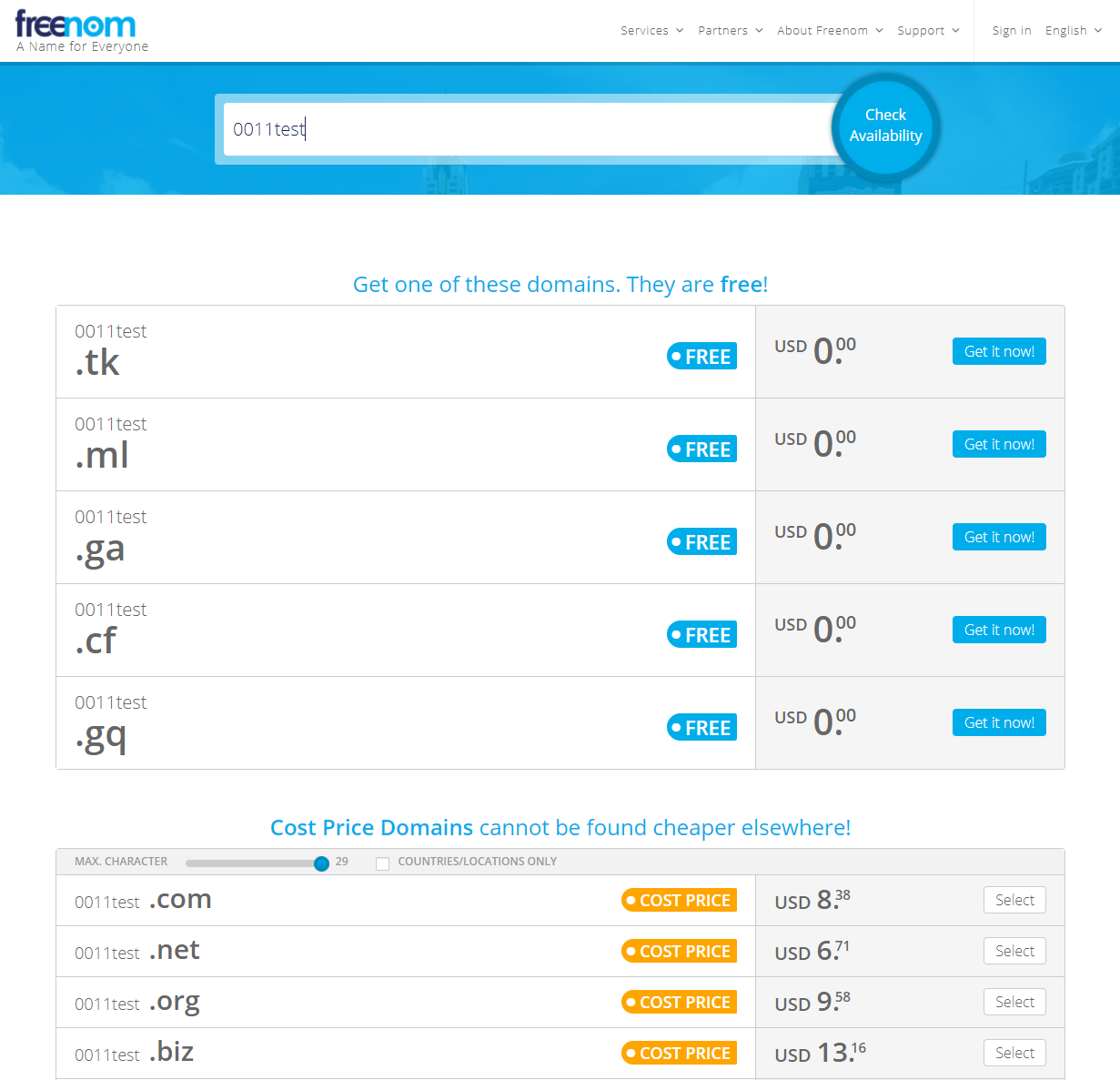The image size is (1120, 1080).
Task: Click the Max Character slider handle
Action: pyautogui.click(x=321, y=863)
